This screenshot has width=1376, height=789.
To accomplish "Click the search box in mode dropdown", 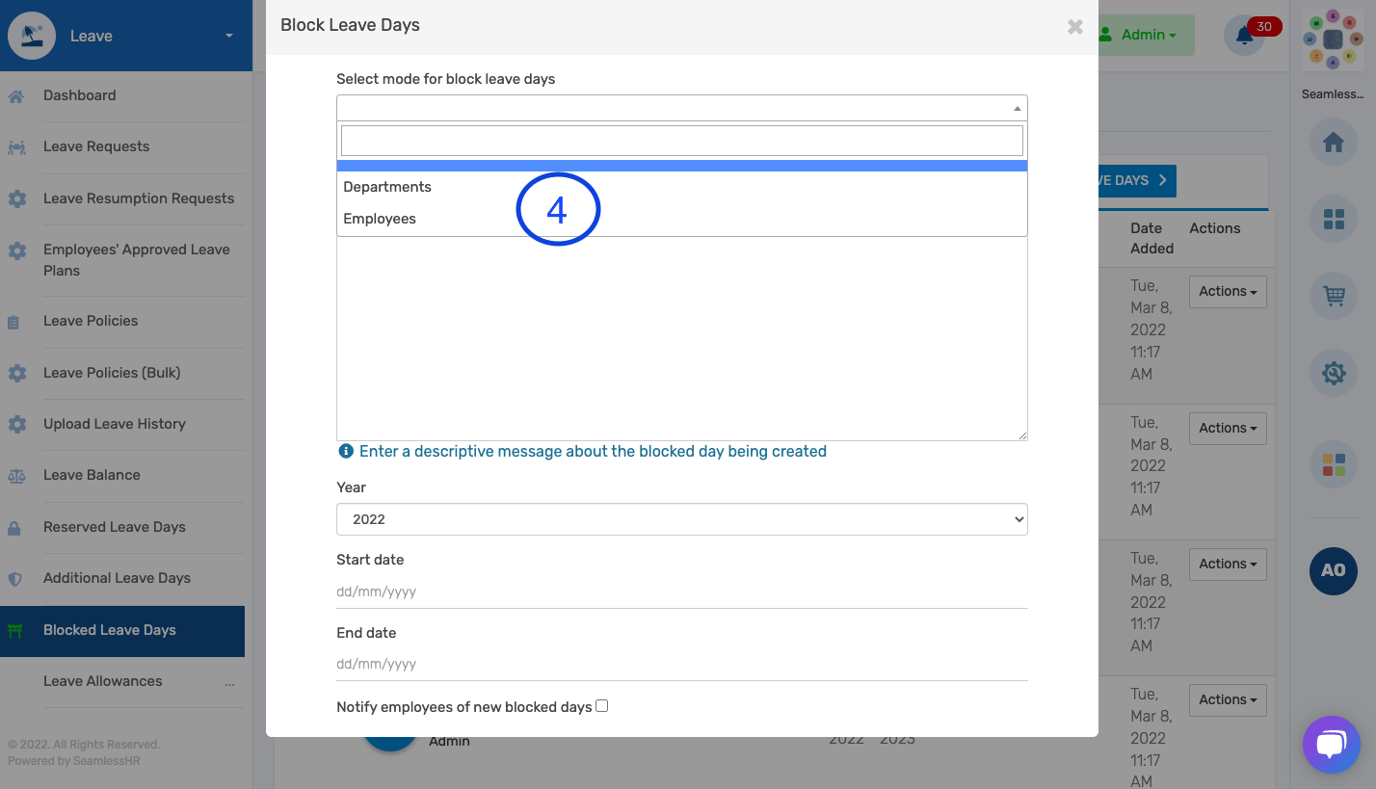I will click(x=681, y=140).
